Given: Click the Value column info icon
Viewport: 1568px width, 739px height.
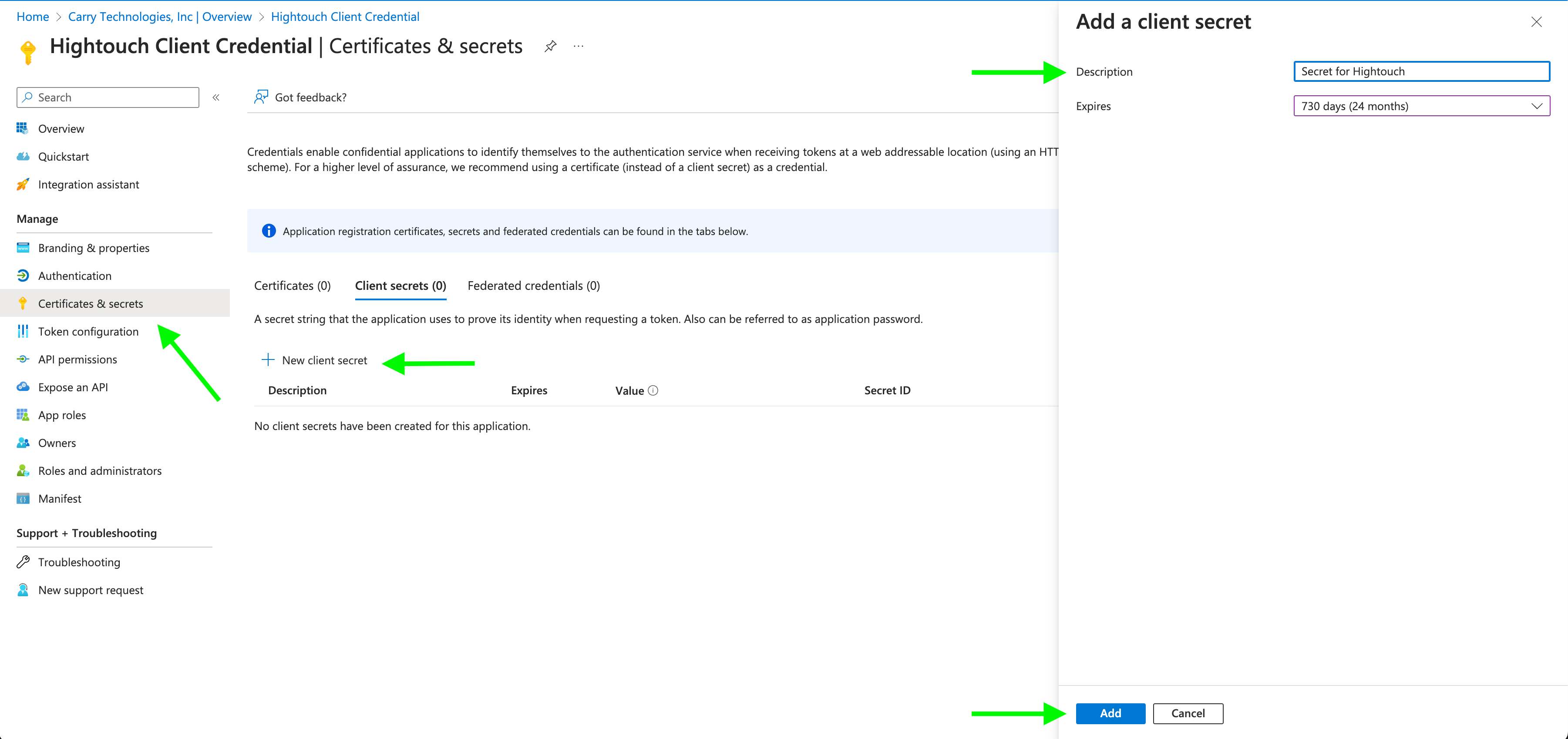Looking at the screenshot, I should point(653,390).
